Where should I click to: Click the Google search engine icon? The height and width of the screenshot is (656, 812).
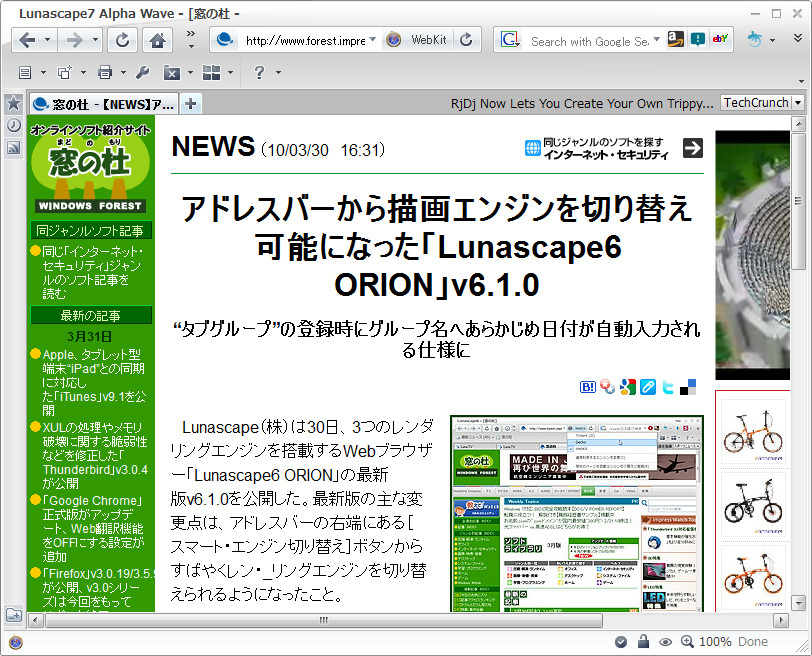[x=510, y=40]
